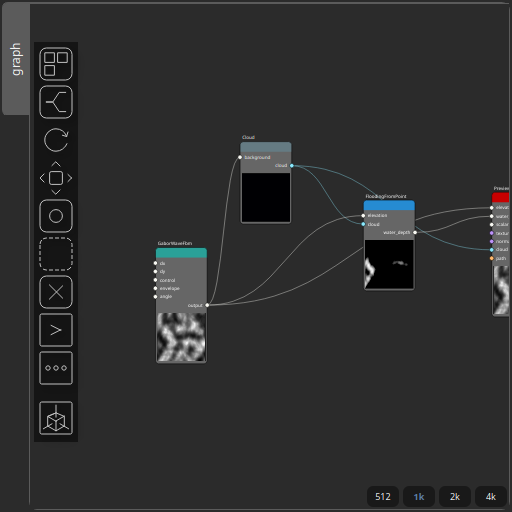Click the GaborWaveFbm title label
This screenshot has width=512, height=512.
[x=175, y=243]
